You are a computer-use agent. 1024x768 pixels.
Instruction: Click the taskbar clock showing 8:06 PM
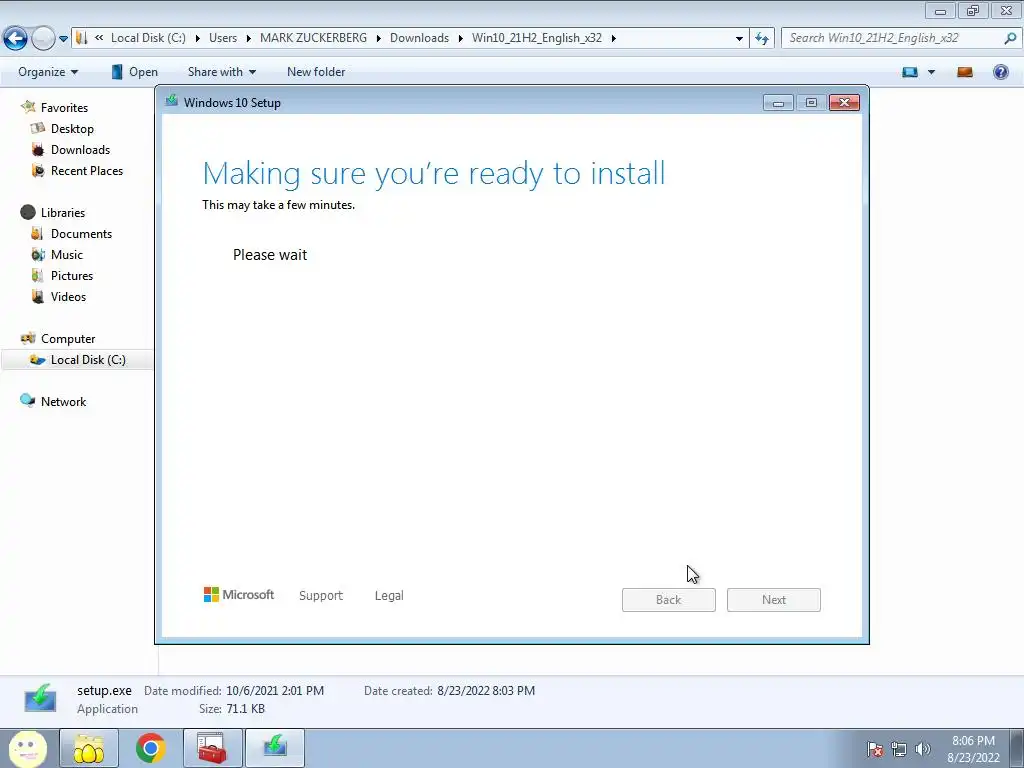(973, 749)
